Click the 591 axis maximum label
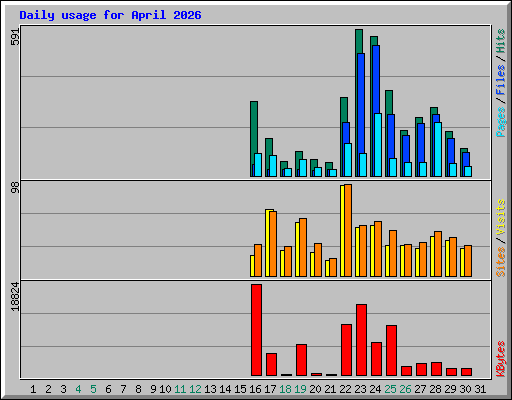This screenshot has height=400, width=512. [x=15, y=36]
